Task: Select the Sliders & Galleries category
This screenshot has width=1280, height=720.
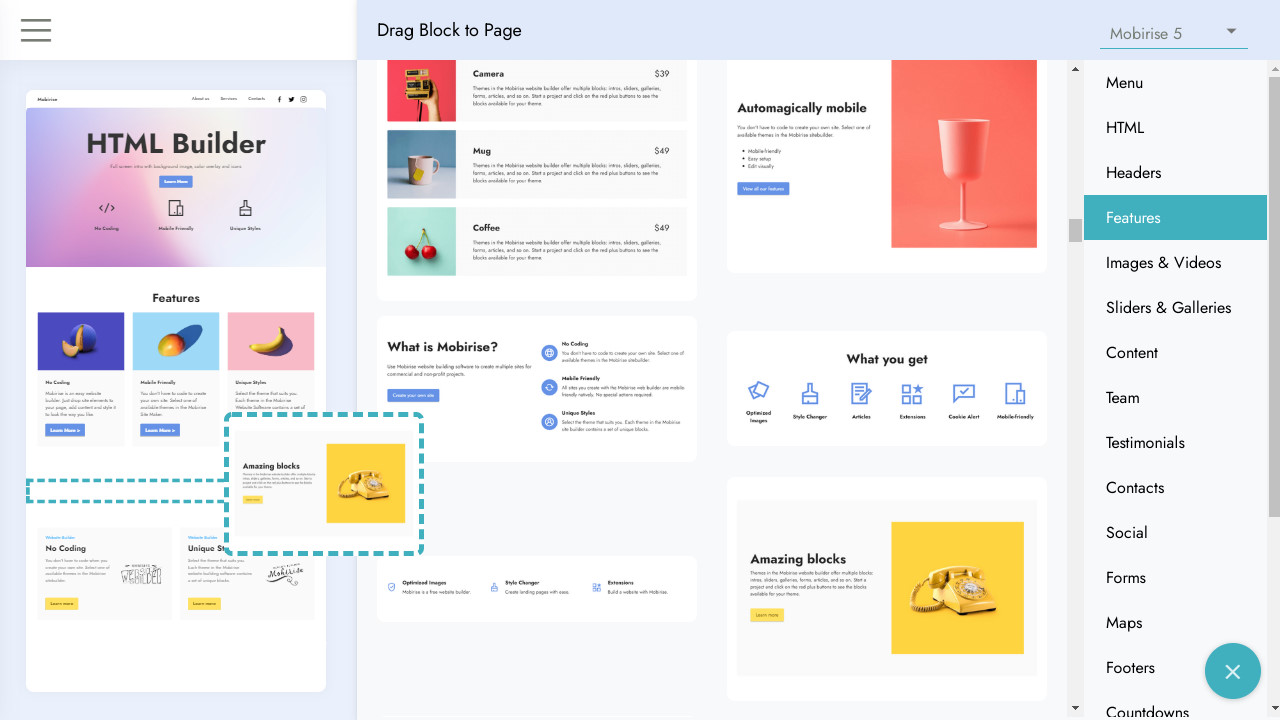Action: click(1175, 308)
